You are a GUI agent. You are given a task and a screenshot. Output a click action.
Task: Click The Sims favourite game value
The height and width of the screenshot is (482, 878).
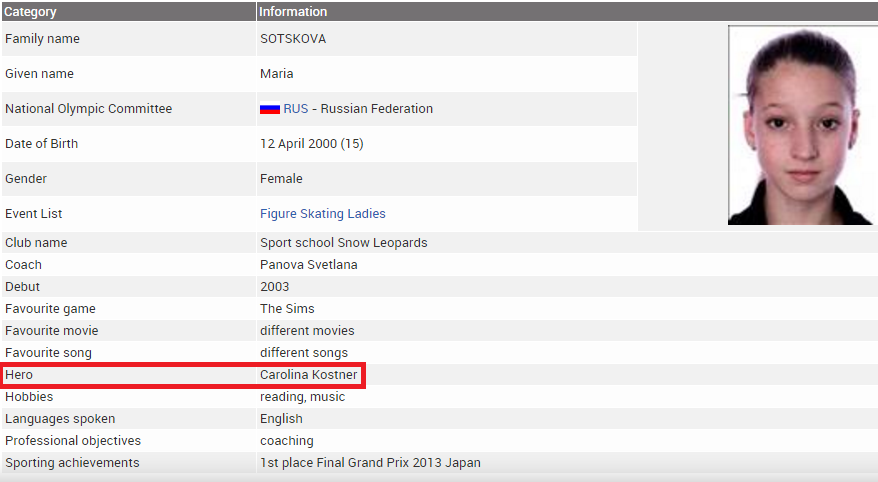pyautogui.click(x=287, y=309)
